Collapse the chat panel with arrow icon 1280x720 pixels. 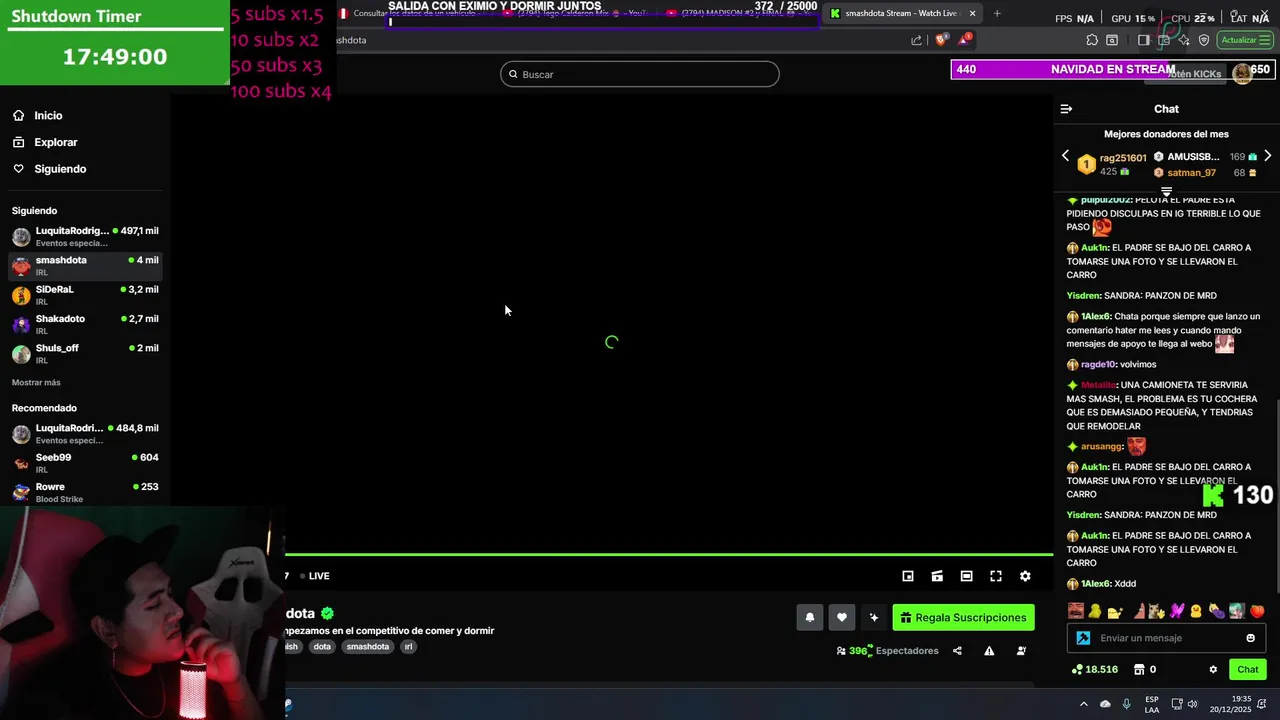tap(1066, 109)
